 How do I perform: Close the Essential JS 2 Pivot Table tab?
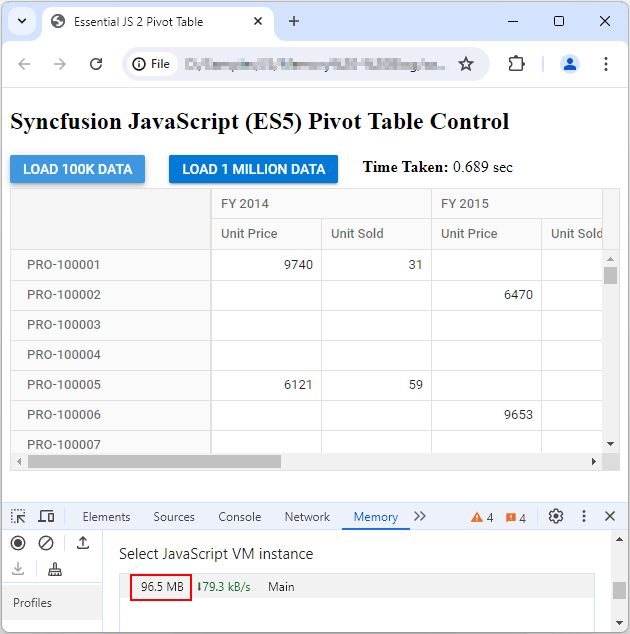[x=258, y=21]
